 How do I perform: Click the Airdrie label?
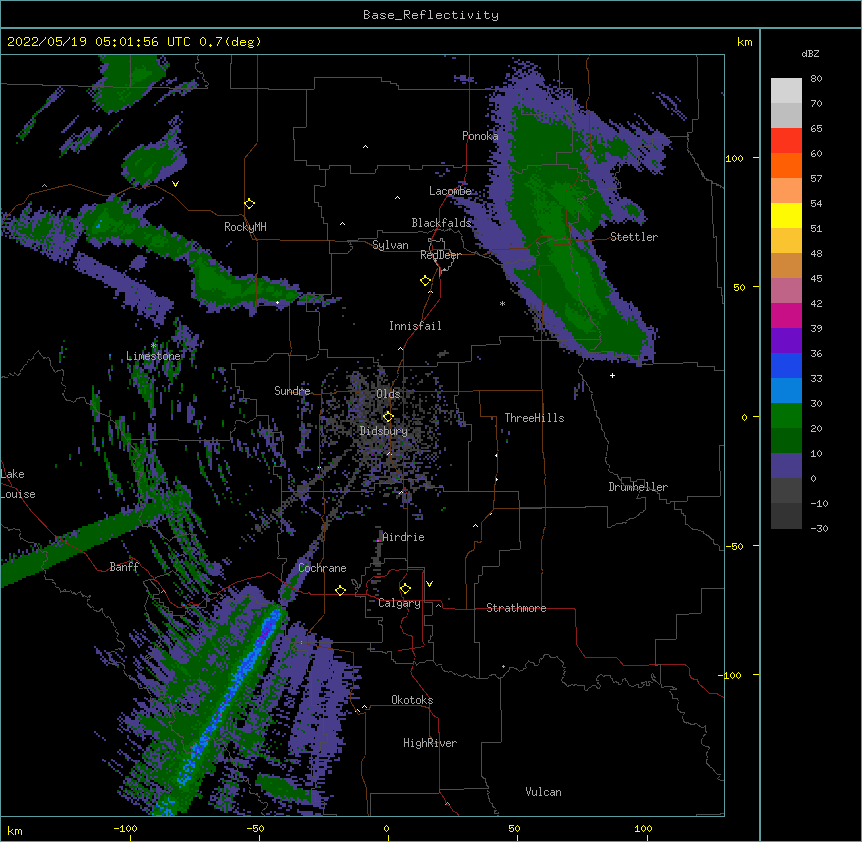coord(404,537)
